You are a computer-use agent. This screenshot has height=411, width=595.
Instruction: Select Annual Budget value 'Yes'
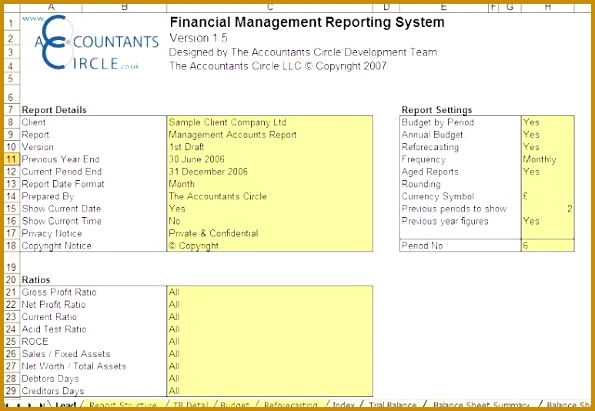coord(548,135)
